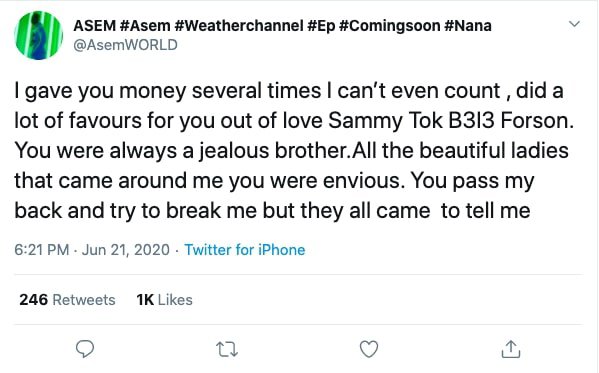The image size is (599, 373).
Task: Click the #Comingsoon hashtag in name
Action: 390,26
